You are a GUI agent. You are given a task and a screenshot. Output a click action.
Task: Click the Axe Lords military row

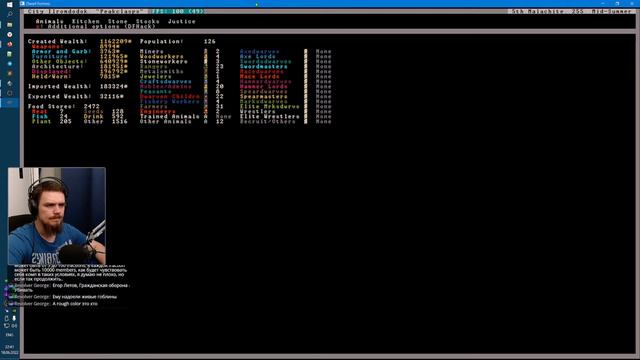286,56
